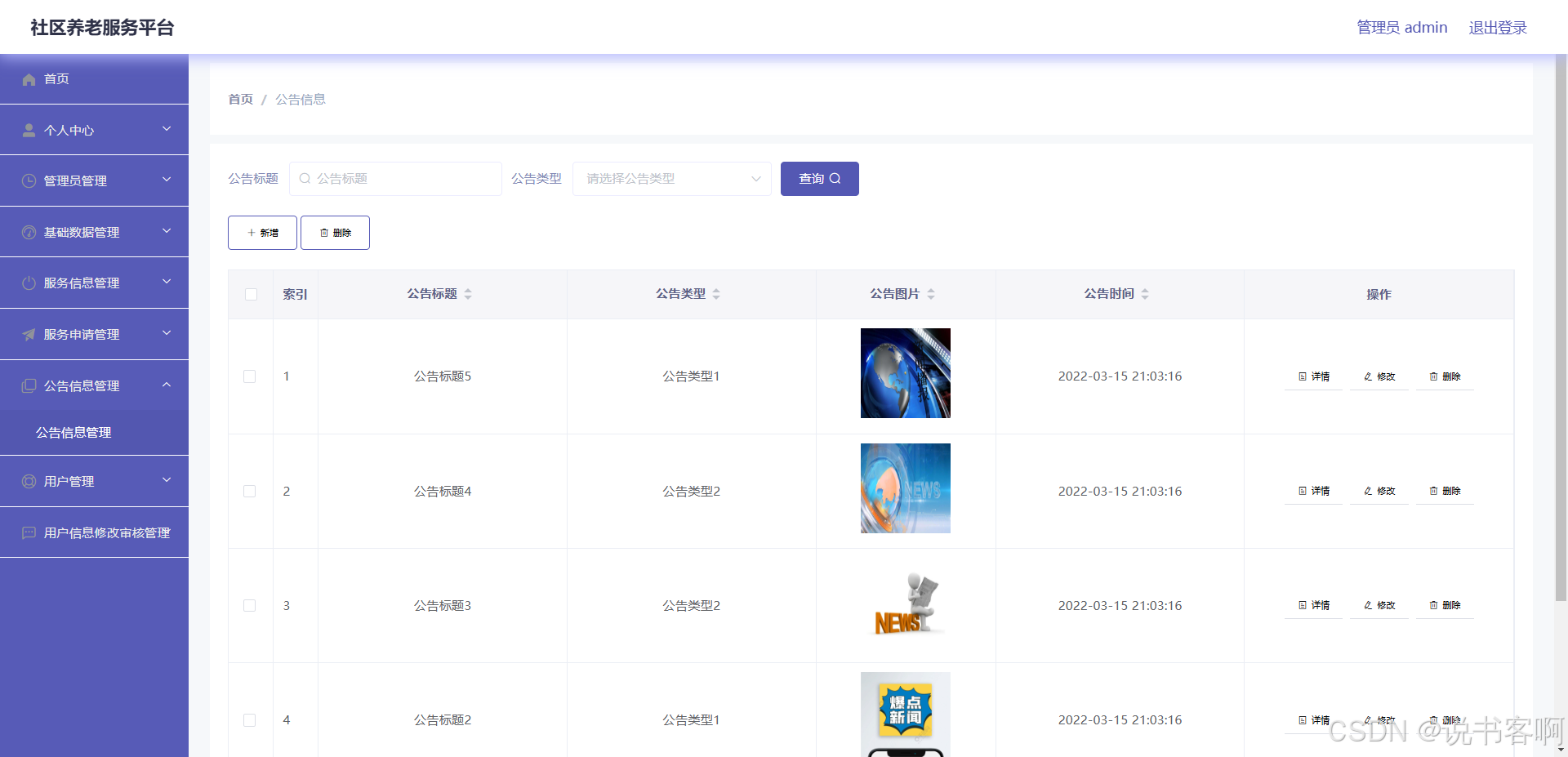Image resolution: width=1568 pixels, height=757 pixels.
Task: Select the 基础数据管理 sidebar icon
Action: [29, 231]
